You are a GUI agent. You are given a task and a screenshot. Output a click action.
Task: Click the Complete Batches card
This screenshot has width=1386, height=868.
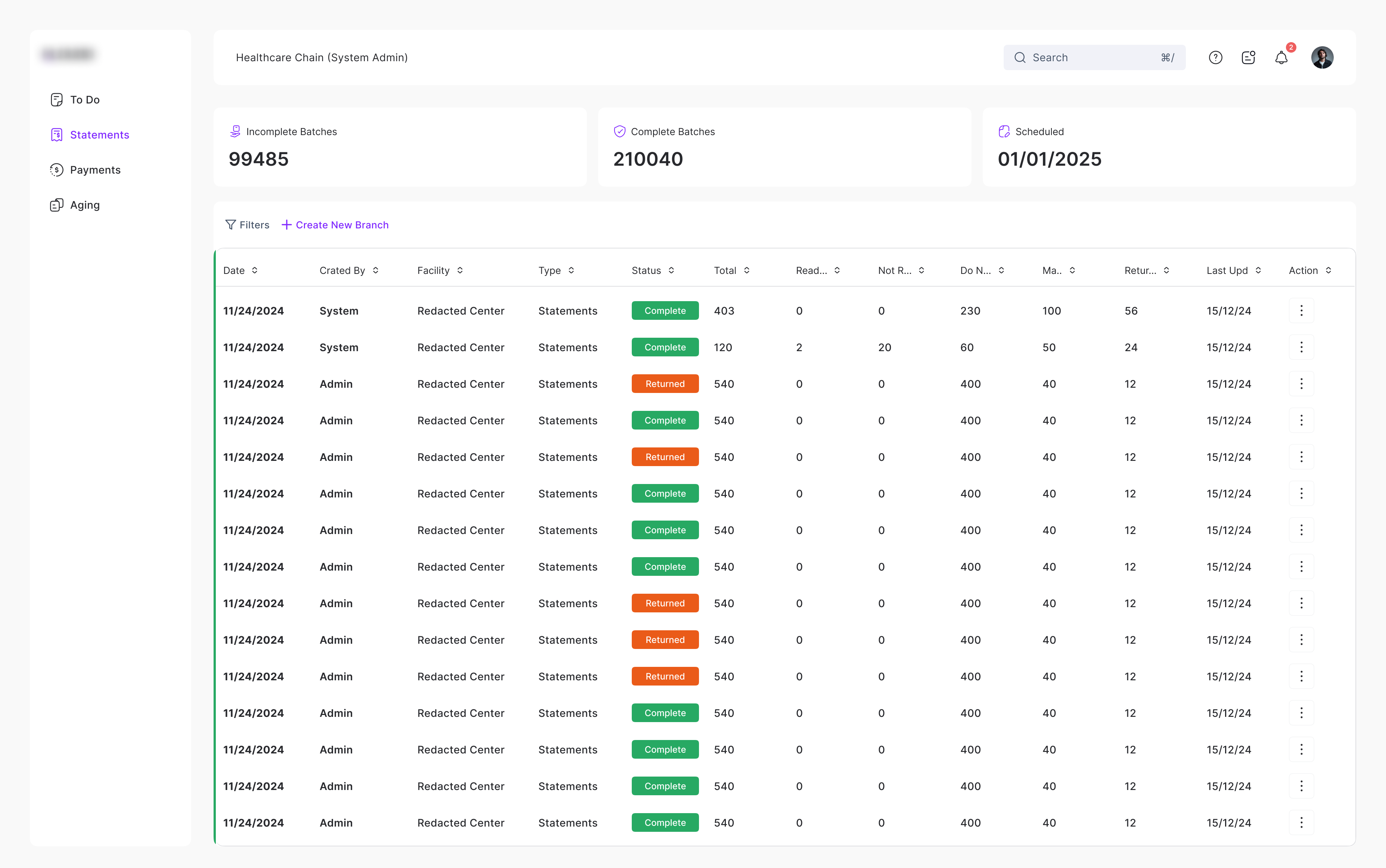784,147
